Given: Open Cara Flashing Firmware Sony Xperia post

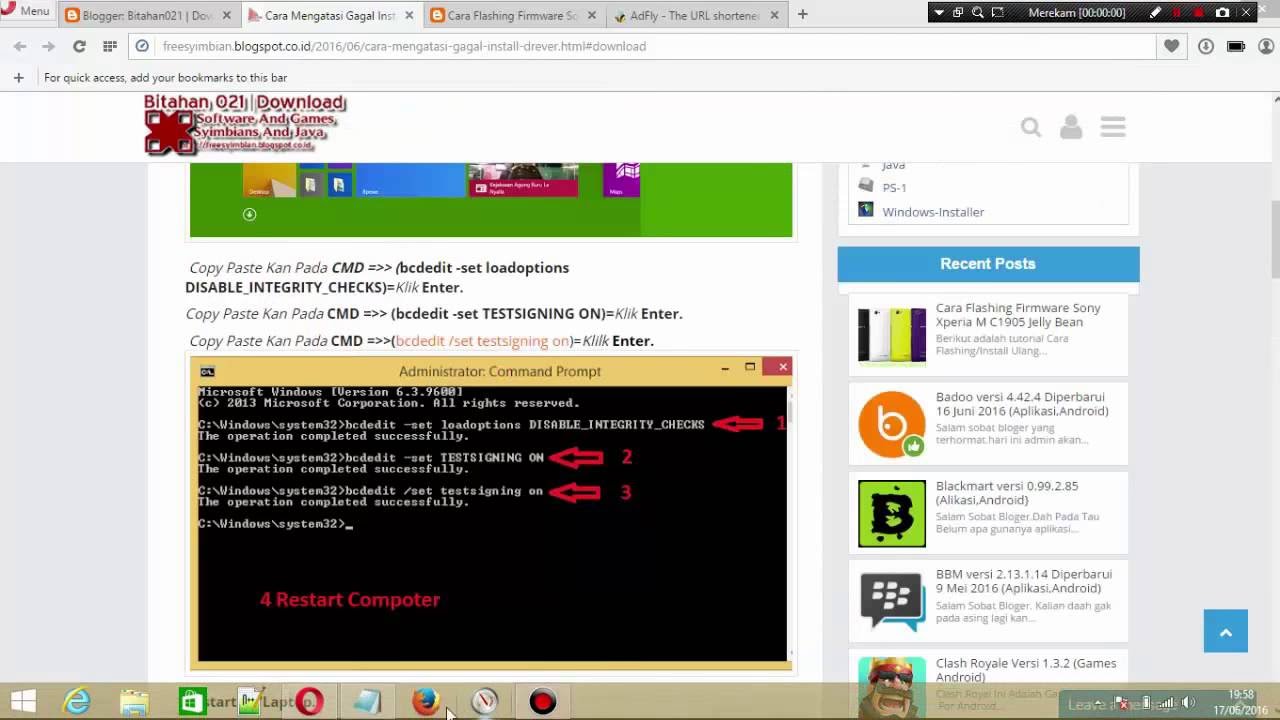Looking at the screenshot, I should pos(1018,315).
